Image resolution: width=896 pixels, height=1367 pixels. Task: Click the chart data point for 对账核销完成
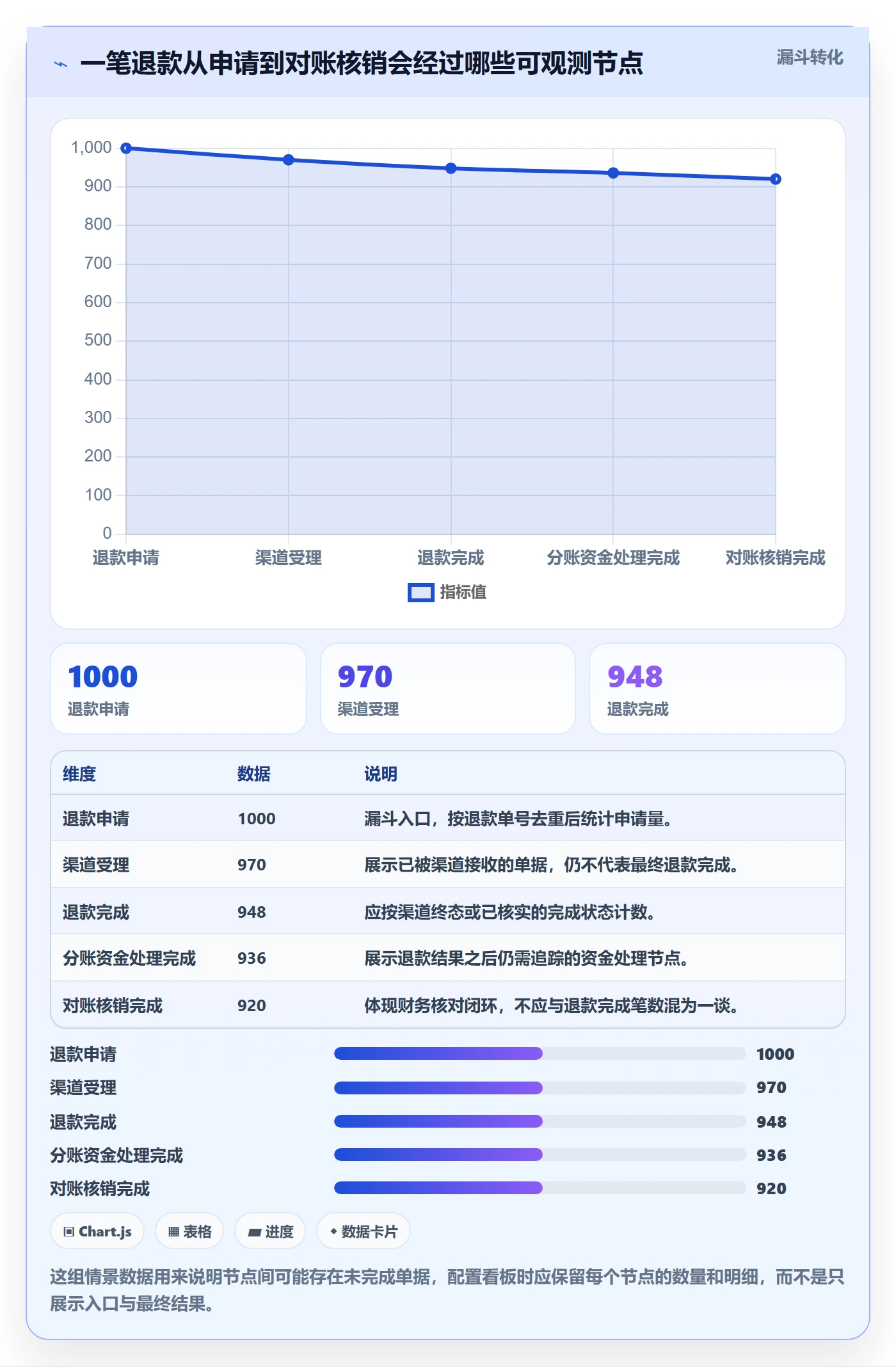tap(775, 179)
